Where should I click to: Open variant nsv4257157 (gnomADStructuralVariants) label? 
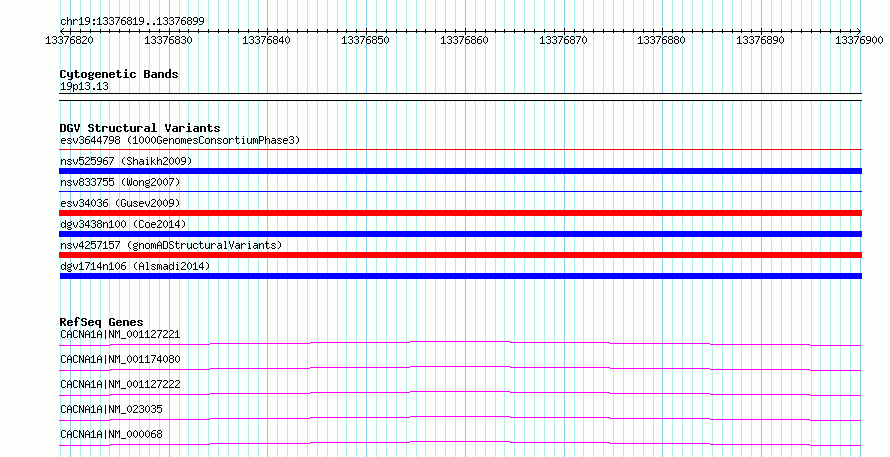click(171, 245)
